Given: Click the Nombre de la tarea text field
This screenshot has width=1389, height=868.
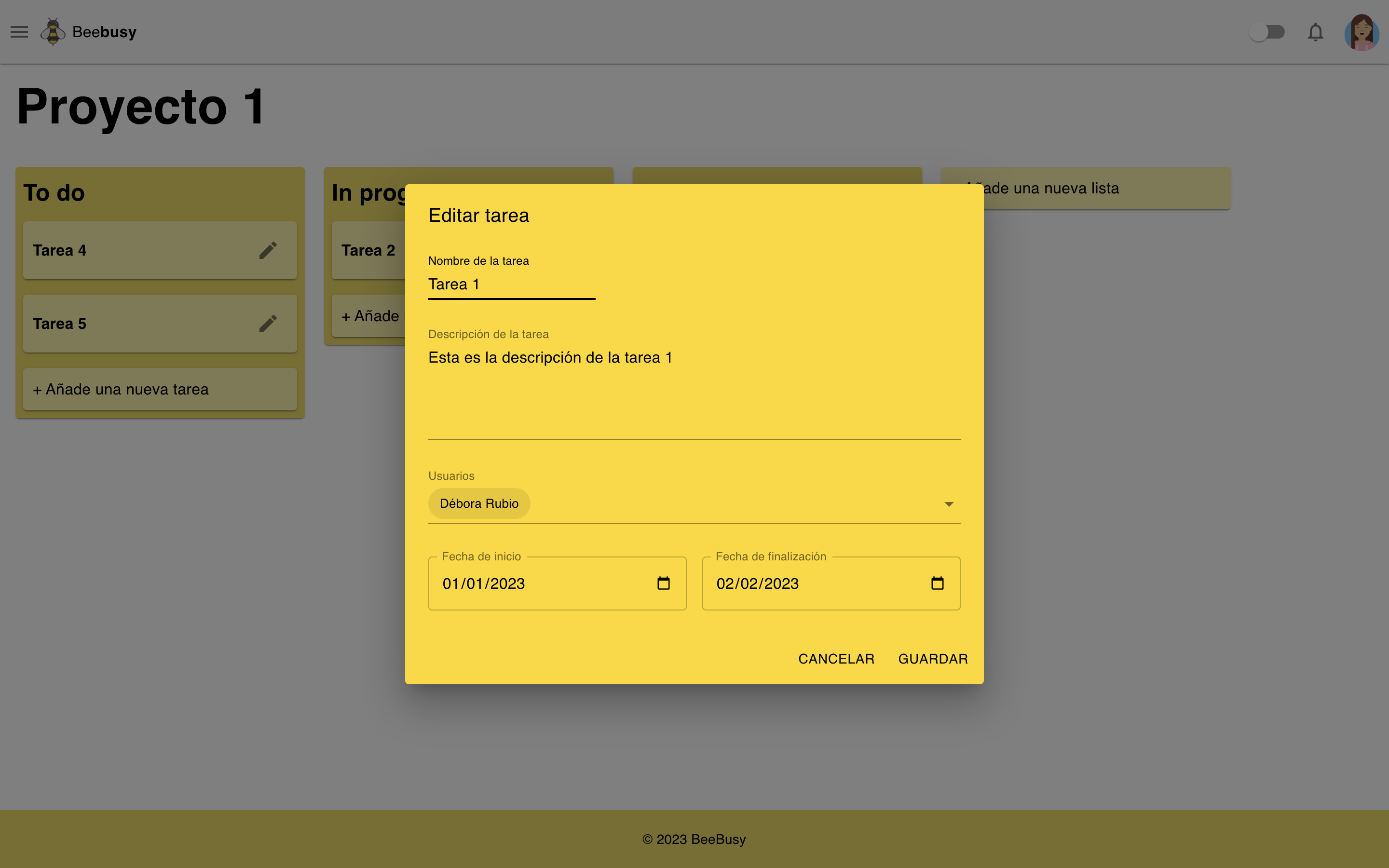Looking at the screenshot, I should pos(511,284).
